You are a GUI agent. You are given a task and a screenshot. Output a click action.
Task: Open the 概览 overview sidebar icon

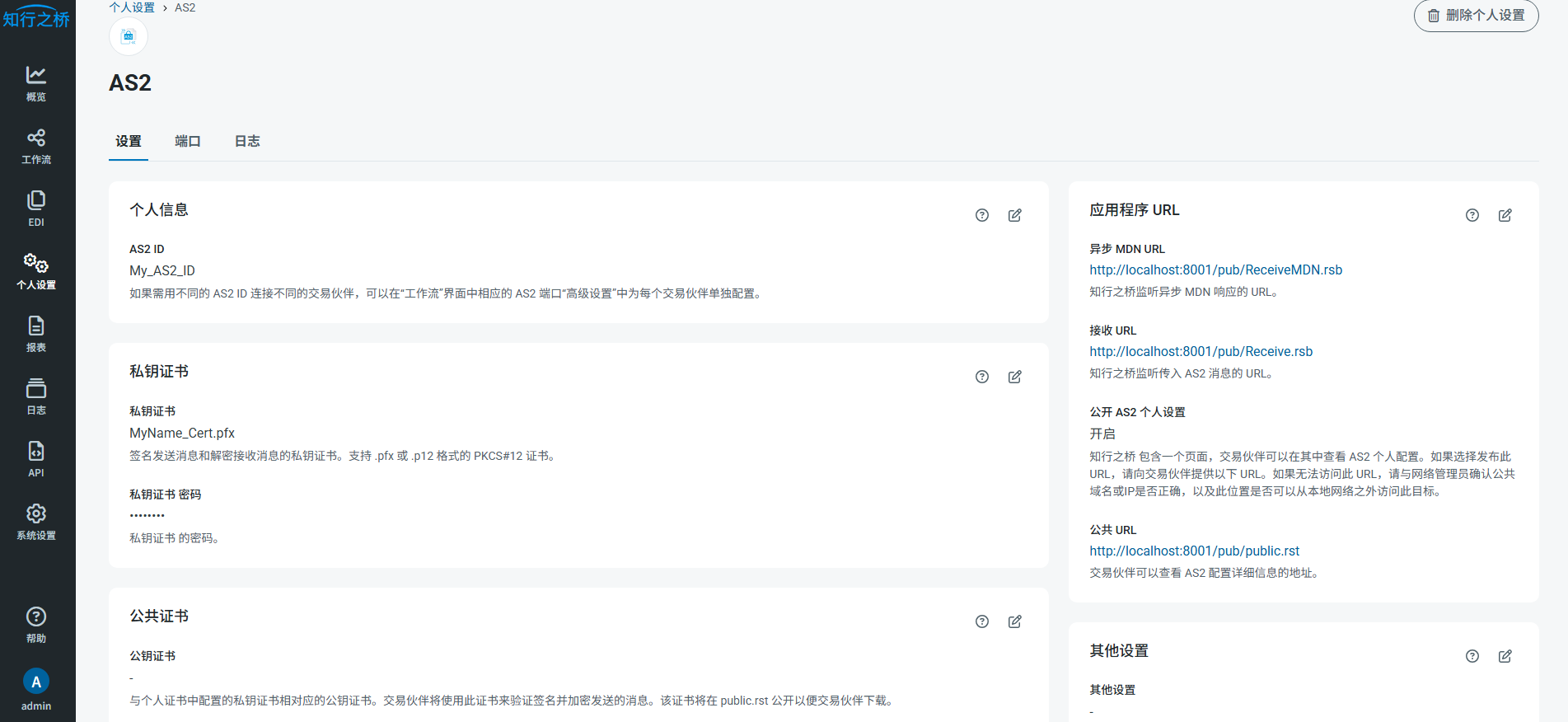(36, 83)
